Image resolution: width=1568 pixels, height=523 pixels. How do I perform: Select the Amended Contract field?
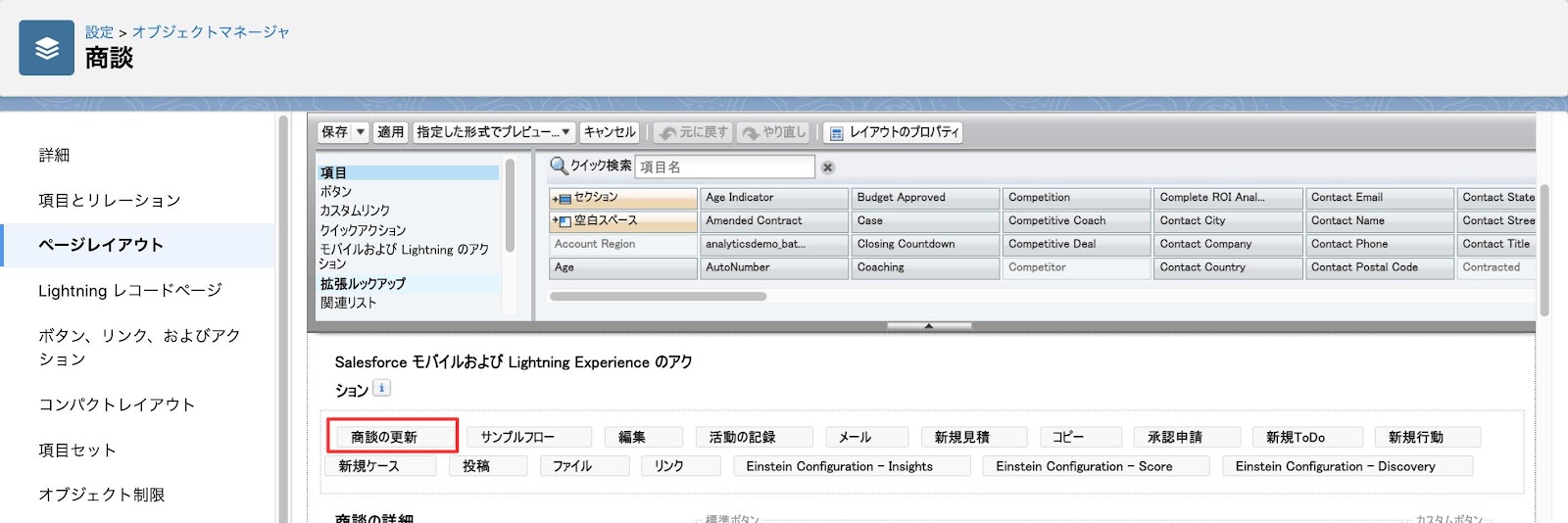774,221
